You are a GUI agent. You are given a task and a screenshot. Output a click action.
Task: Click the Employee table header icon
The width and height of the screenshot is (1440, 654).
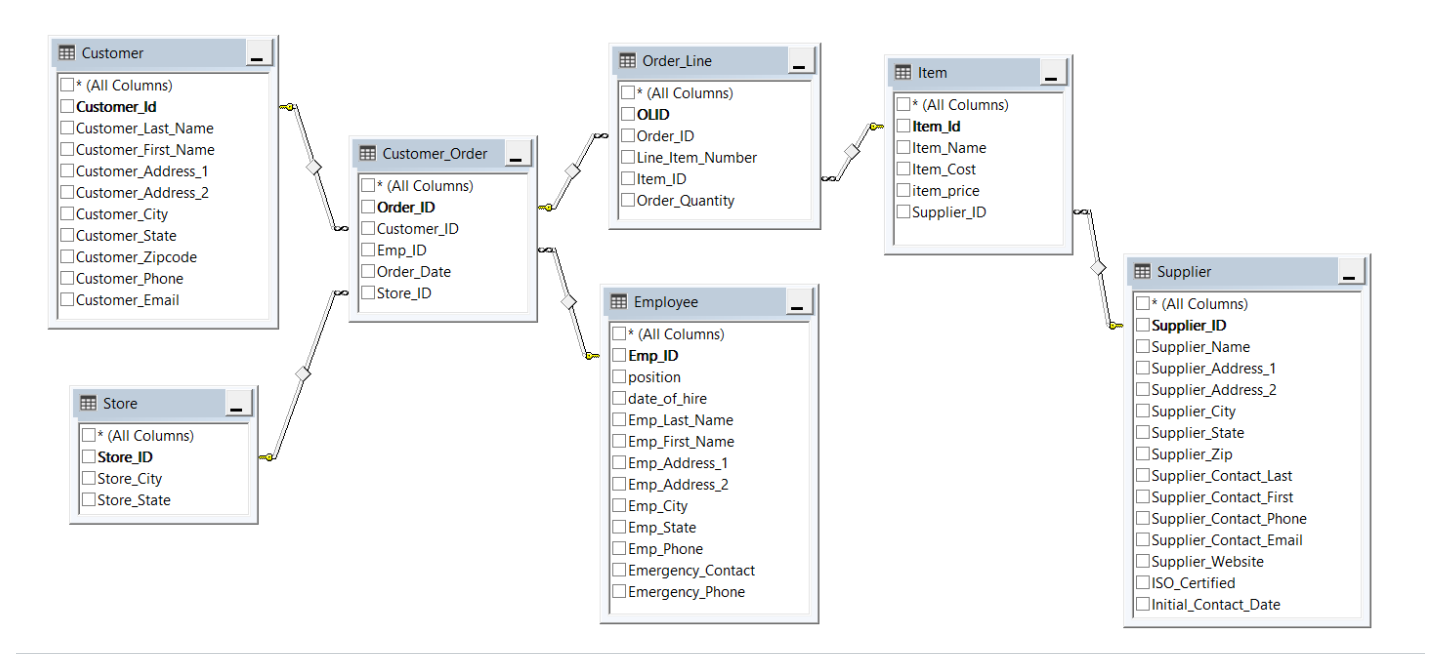(x=621, y=301)
